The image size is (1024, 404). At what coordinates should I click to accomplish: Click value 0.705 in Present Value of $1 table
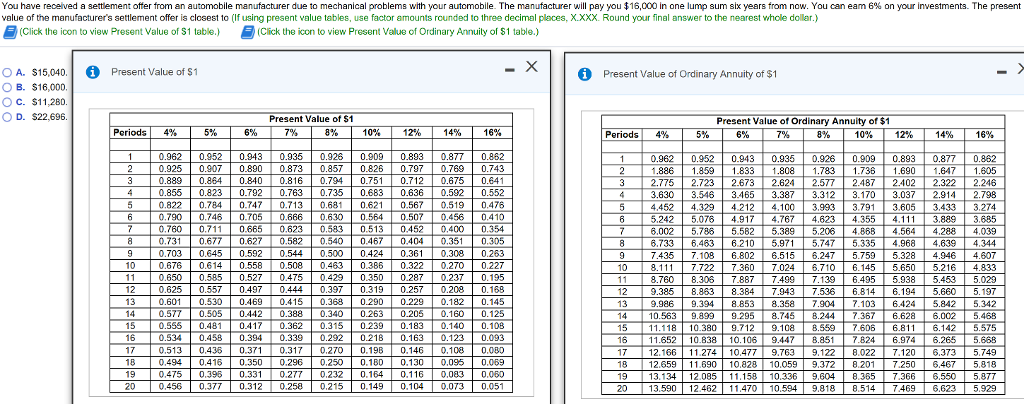click(x=251, y=217)
